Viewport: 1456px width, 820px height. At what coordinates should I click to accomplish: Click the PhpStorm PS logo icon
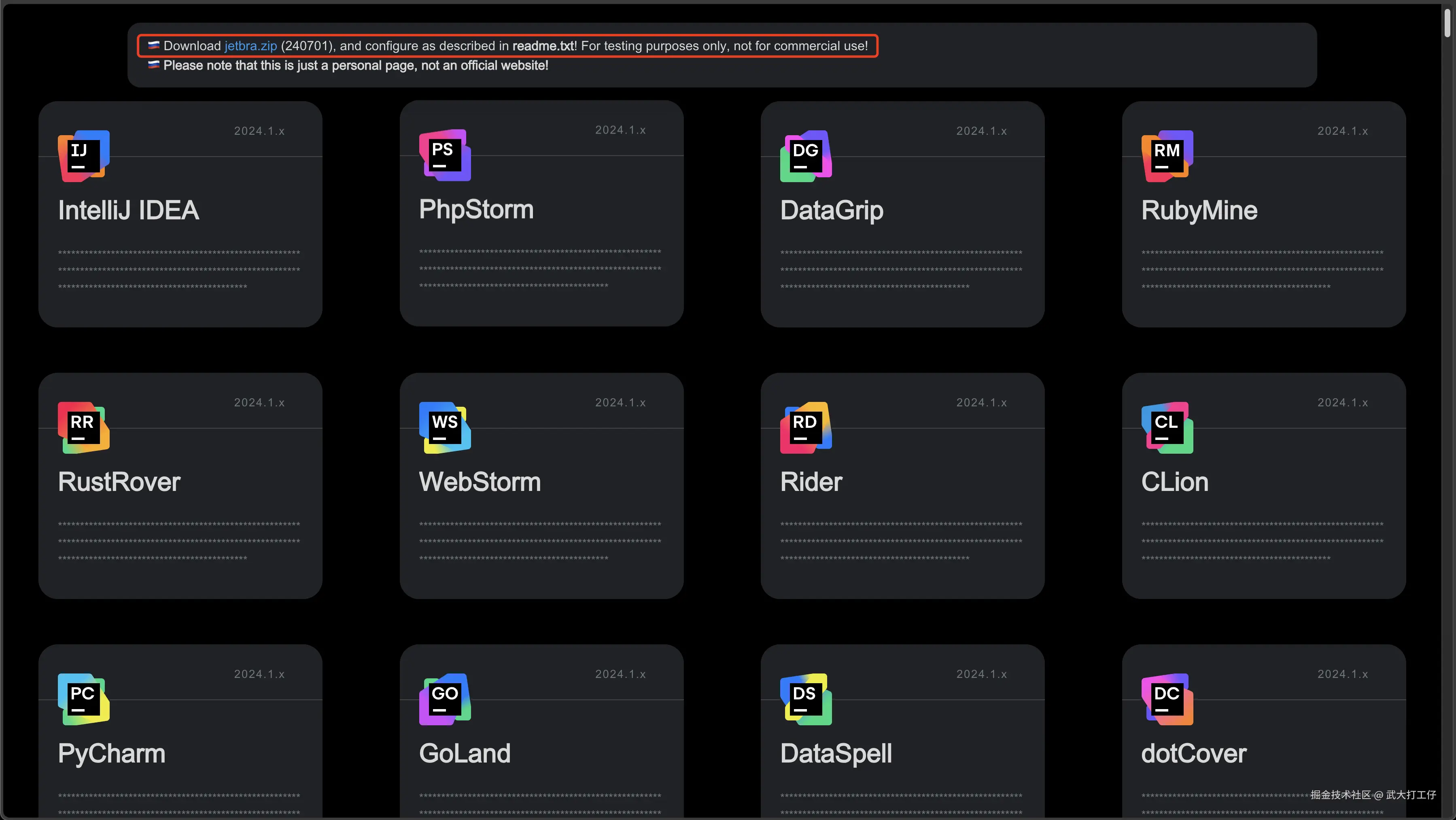(x=445, y=155)
